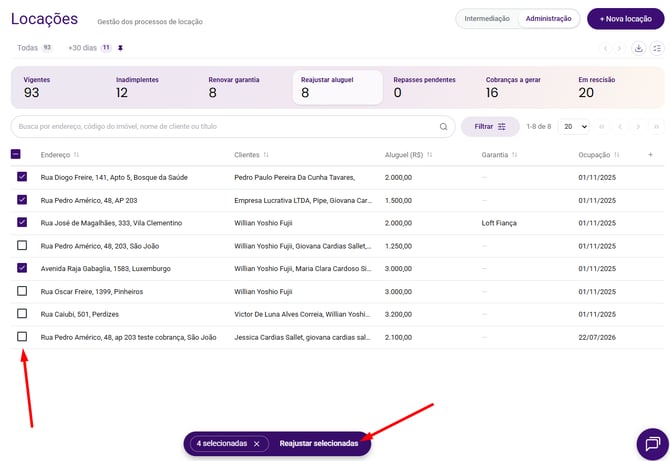Open the Filtrar filter panel
The height and width of the screenshot is (461, 670).
[490, 126]
